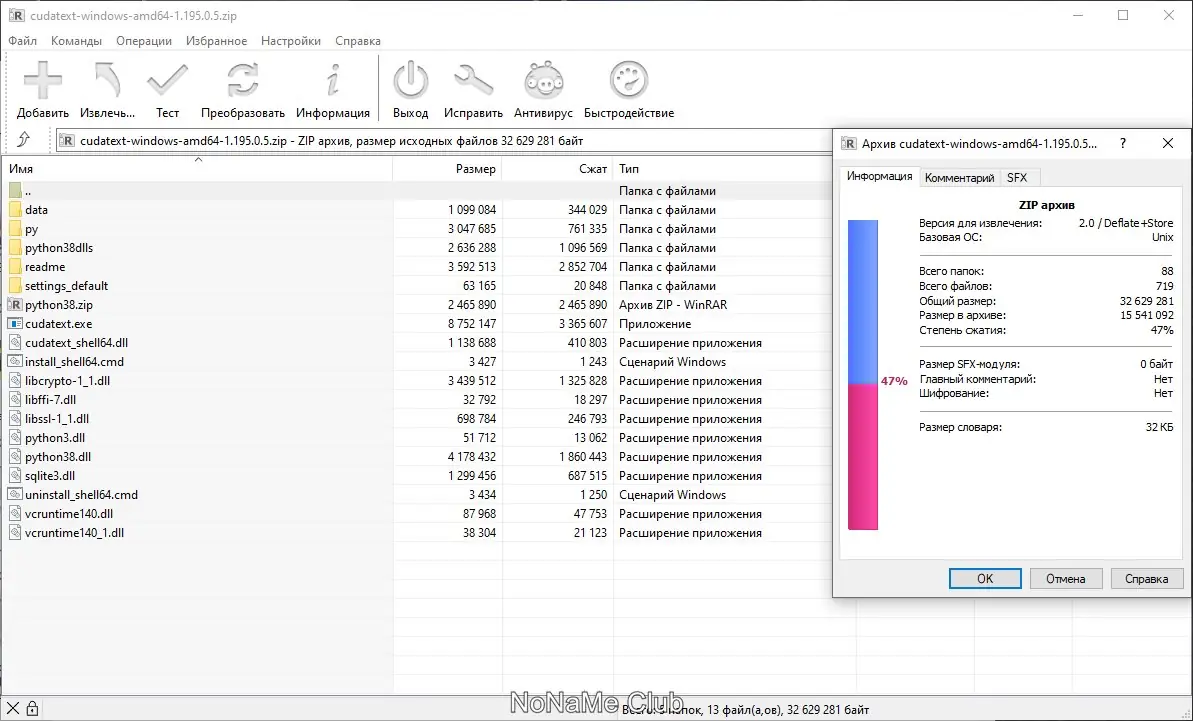This screenshot has height=721, width=1193.
Task: Open the SFX tab
Action: 1018,177
